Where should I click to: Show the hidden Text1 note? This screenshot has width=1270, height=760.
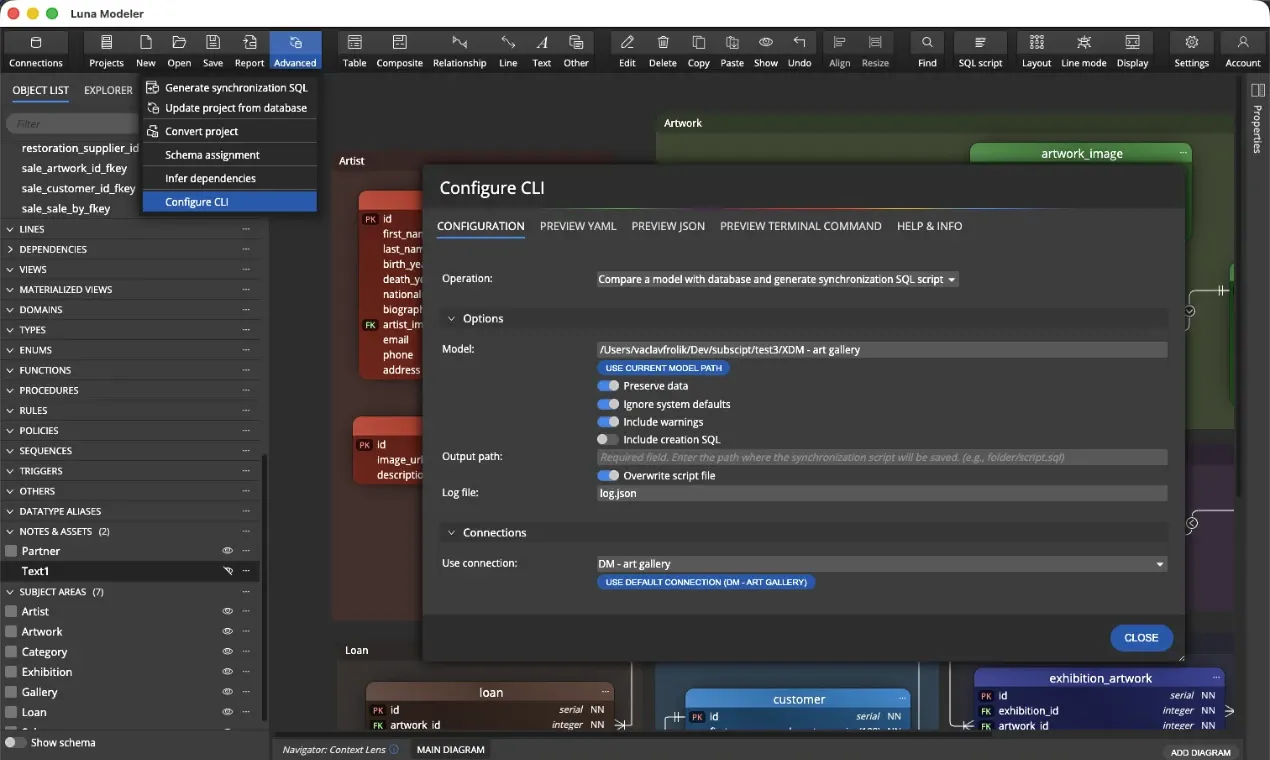point(227,571)
